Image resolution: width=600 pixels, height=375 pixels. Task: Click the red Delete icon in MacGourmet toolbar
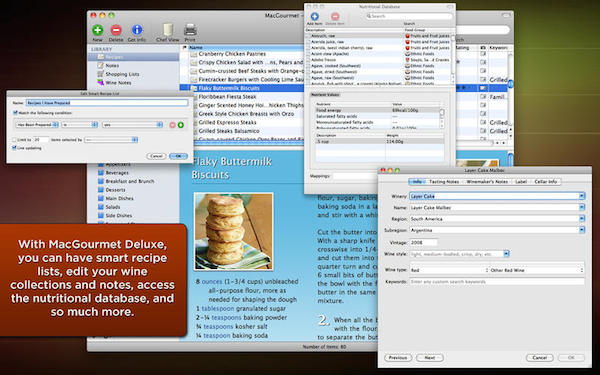point(116,30)
